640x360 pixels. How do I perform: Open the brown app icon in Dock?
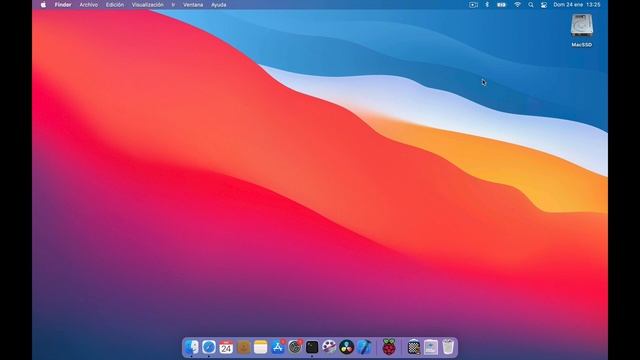pos(244,347)
